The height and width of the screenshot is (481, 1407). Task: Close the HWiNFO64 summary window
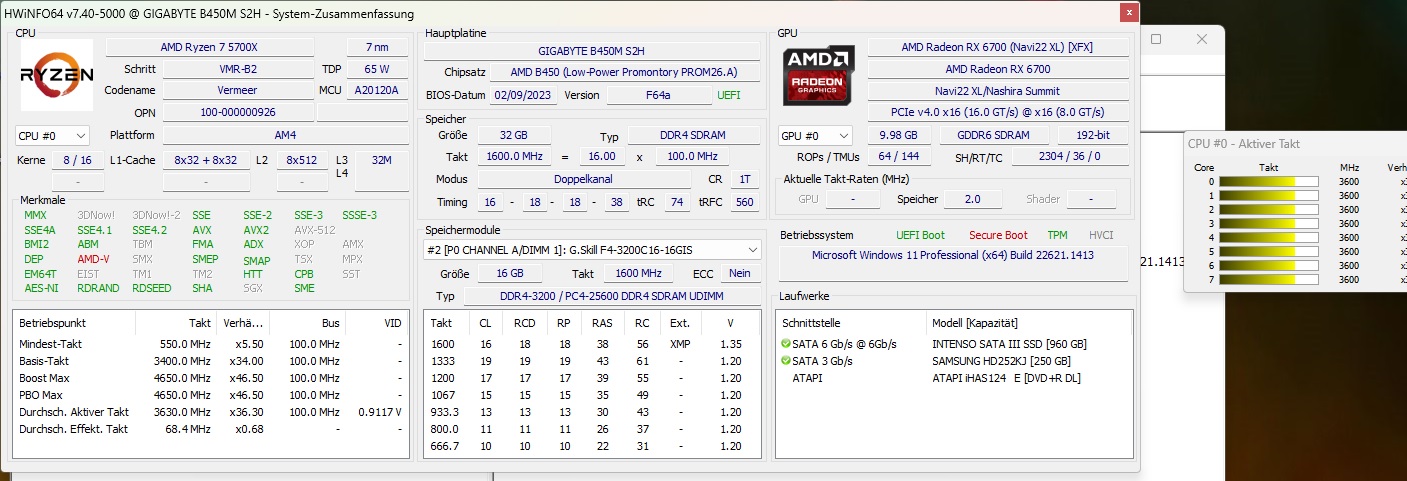(x=1129, y=12)
